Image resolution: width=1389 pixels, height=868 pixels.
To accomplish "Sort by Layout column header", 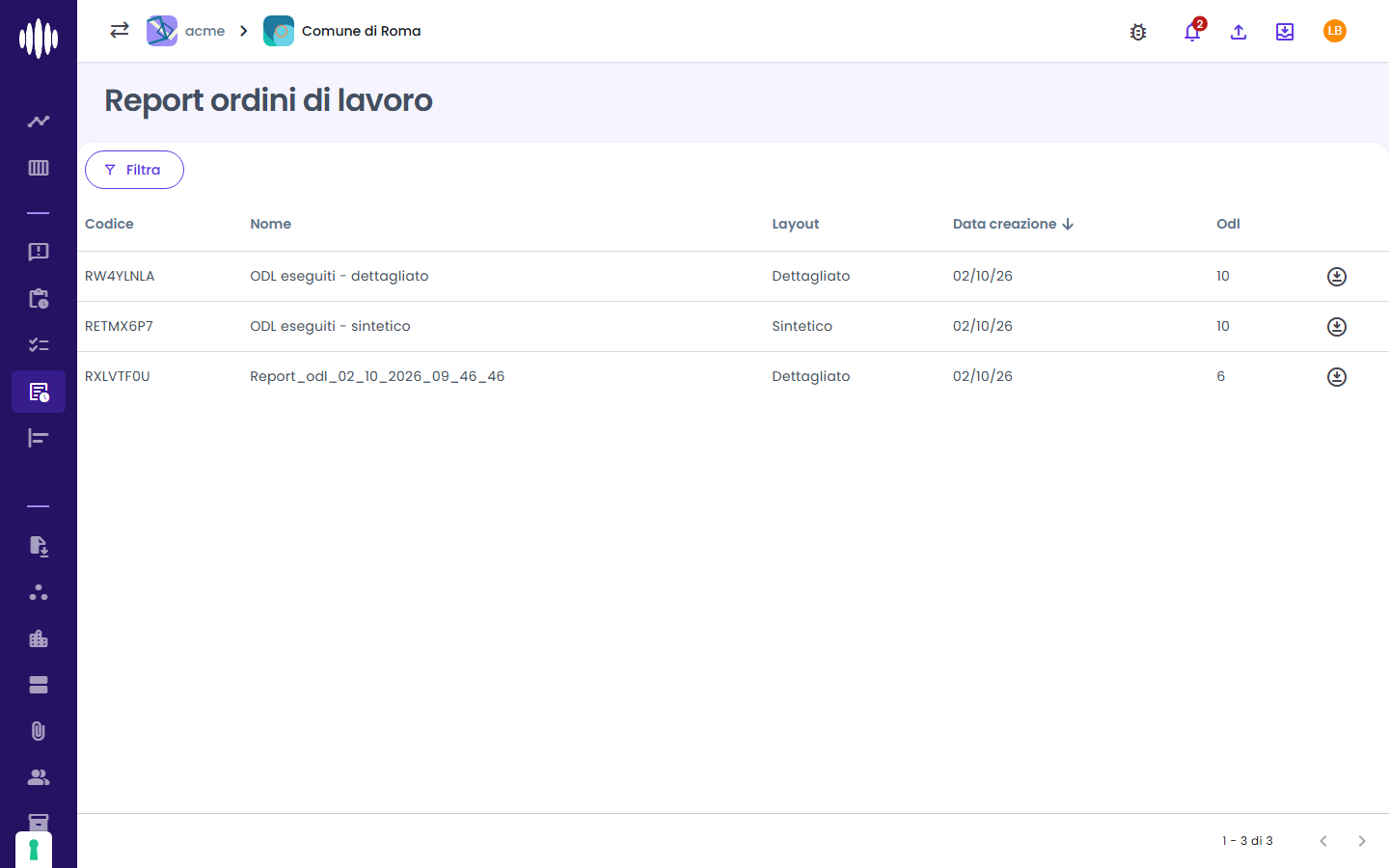I will (x=795, y=224).
